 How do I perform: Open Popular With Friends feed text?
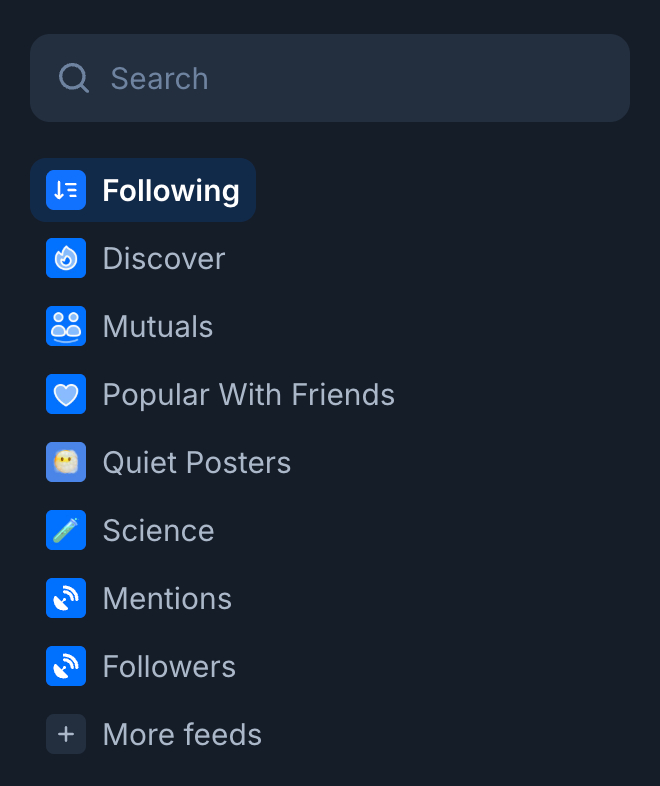249,394
